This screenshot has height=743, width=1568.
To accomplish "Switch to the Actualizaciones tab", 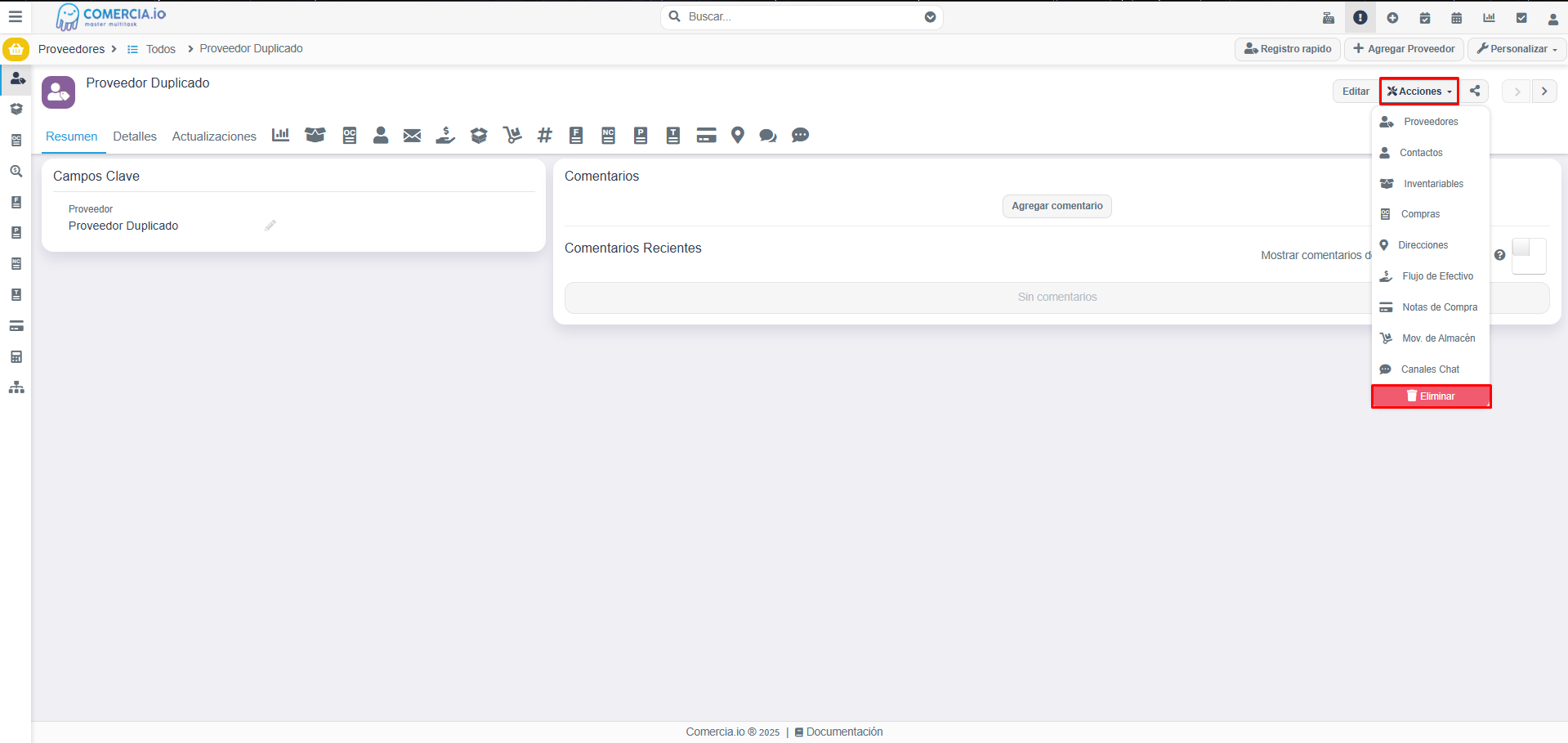I will tap(214, 137).
